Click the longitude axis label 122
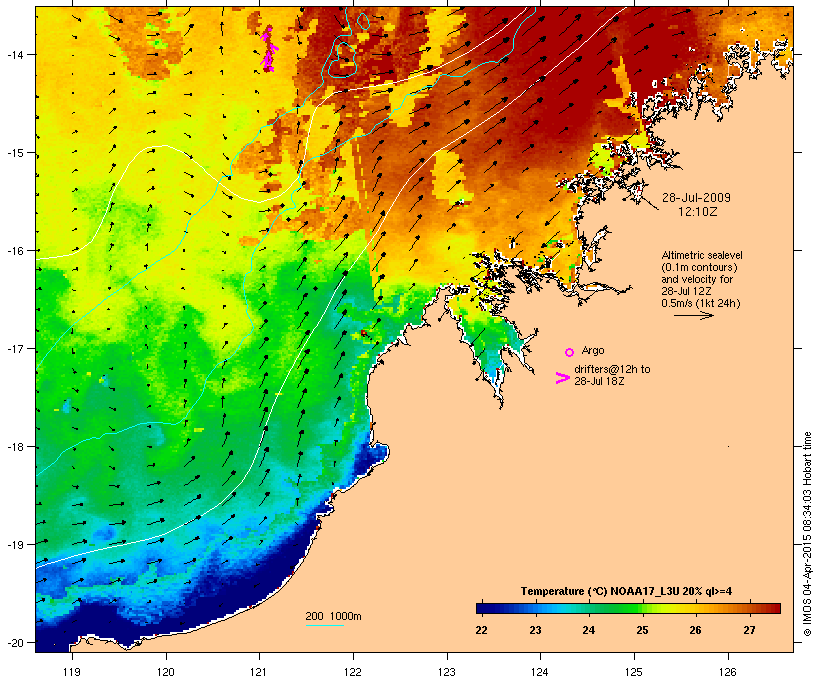 click(x=353, y=672)
